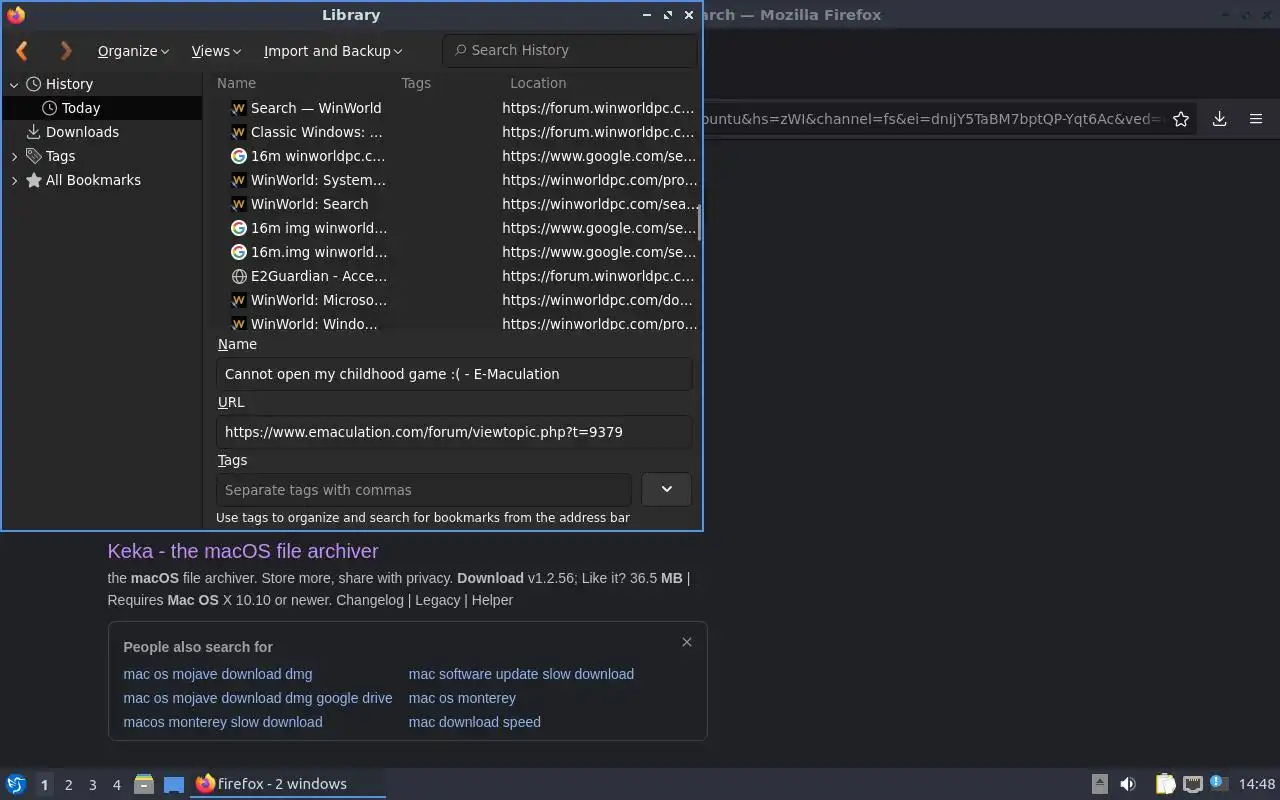Select Tags in the sidebar
Viewport: 1280px width, 800px height.
click(x=60, y=156)
